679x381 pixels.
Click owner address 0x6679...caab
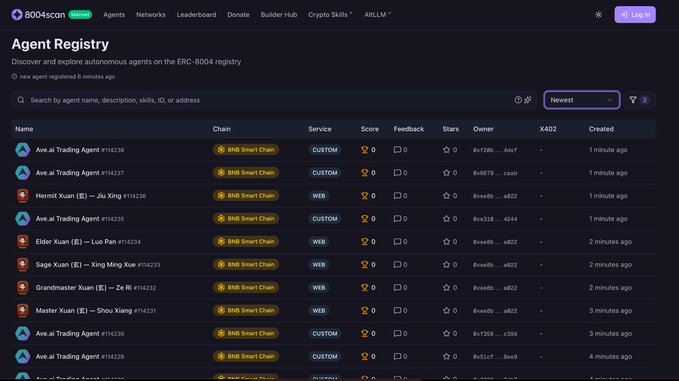(495, 173)
